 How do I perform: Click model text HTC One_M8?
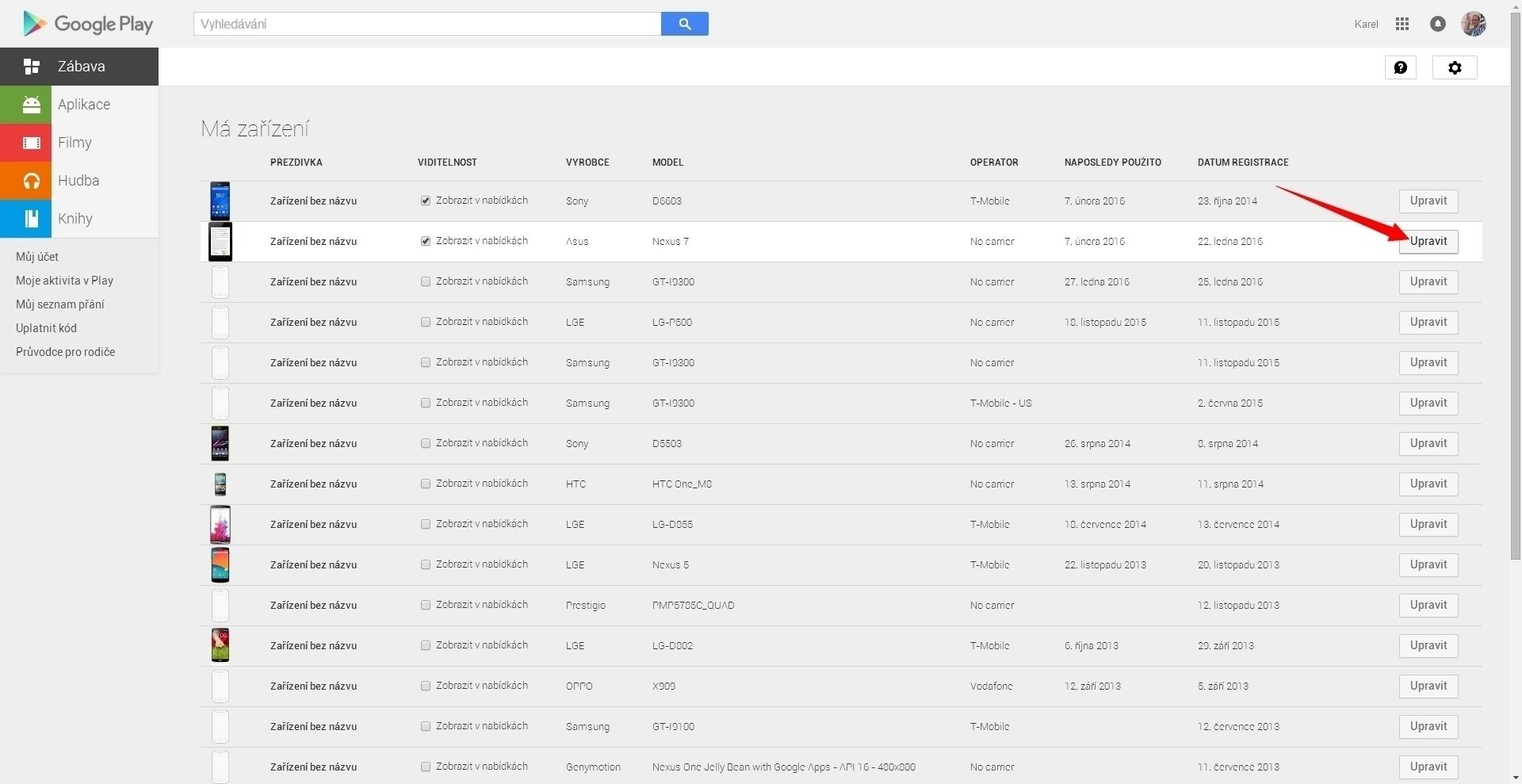click(x=682, y=484)
